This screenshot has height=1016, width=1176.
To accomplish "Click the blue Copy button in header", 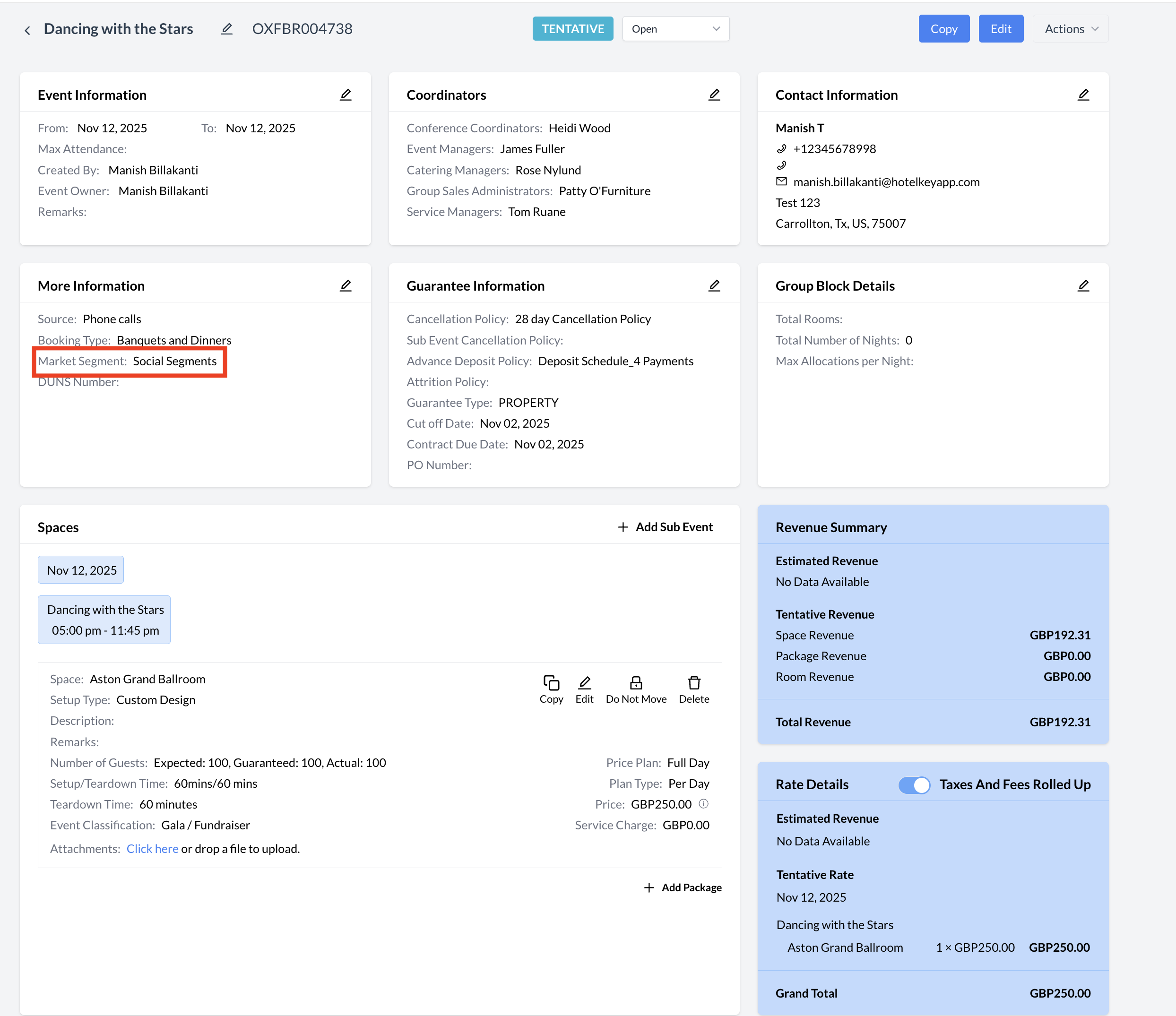I will click(x=943, y=29).
